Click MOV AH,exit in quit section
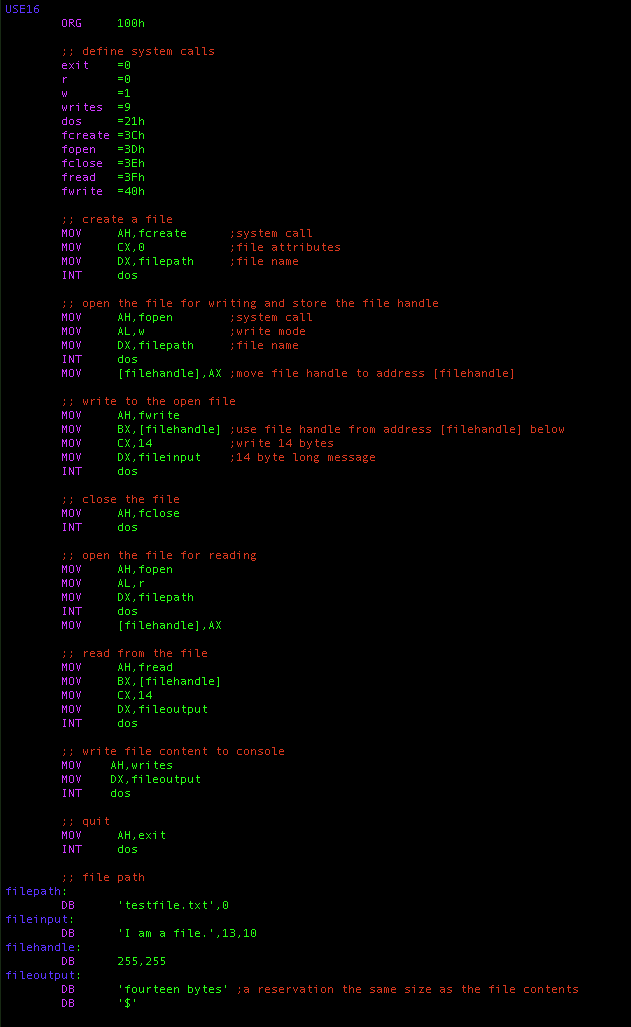Viewport: 631px width, 1027px height. point(113,835)
